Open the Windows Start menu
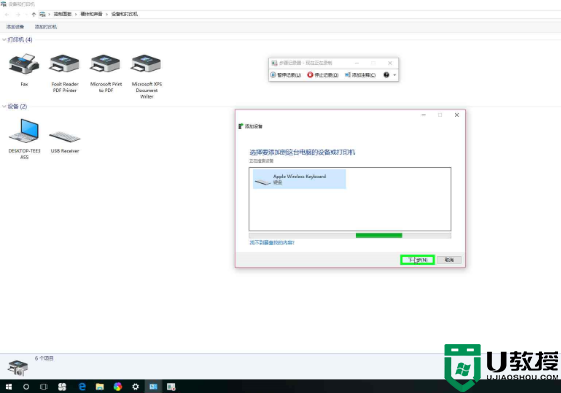Screen dimensions: 561x393 [9, 387]
